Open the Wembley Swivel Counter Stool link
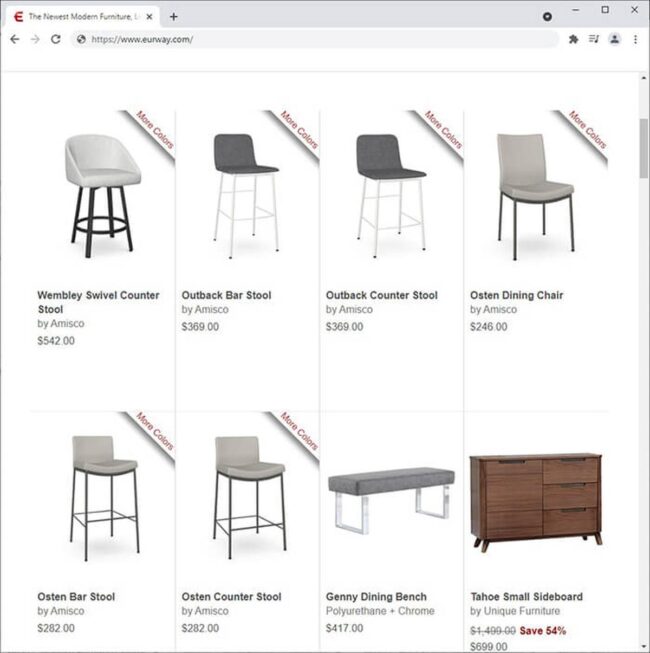 tap(98, 302)
